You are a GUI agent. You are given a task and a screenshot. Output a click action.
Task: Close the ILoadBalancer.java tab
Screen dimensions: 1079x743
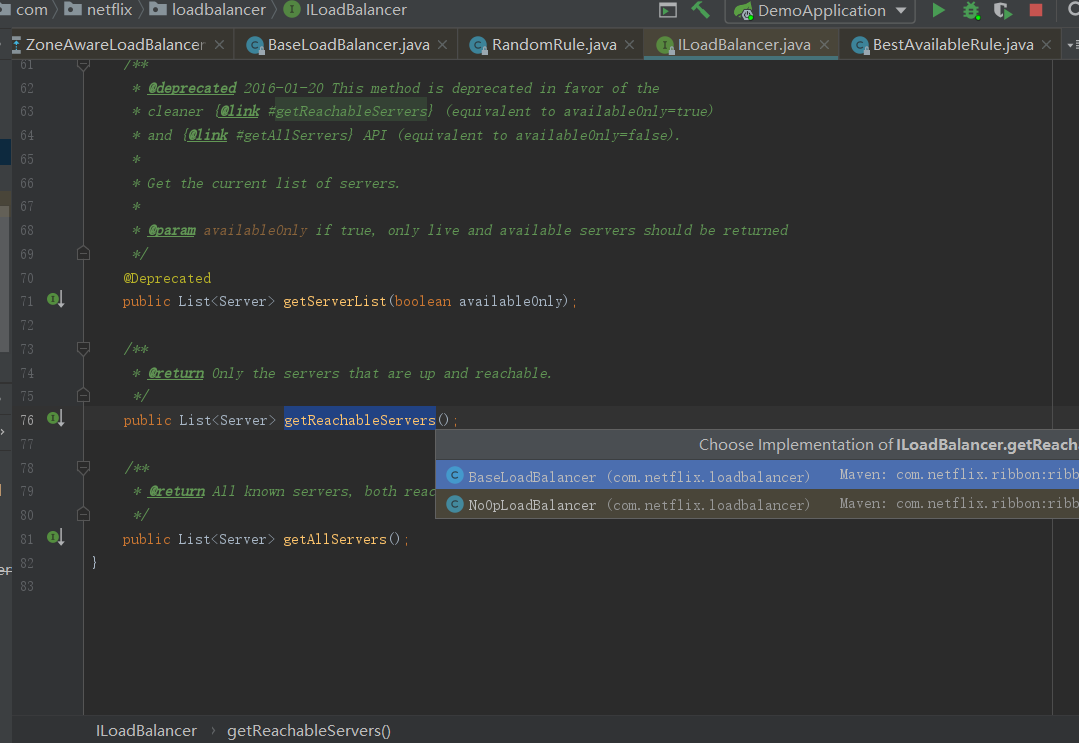(824, 45)
